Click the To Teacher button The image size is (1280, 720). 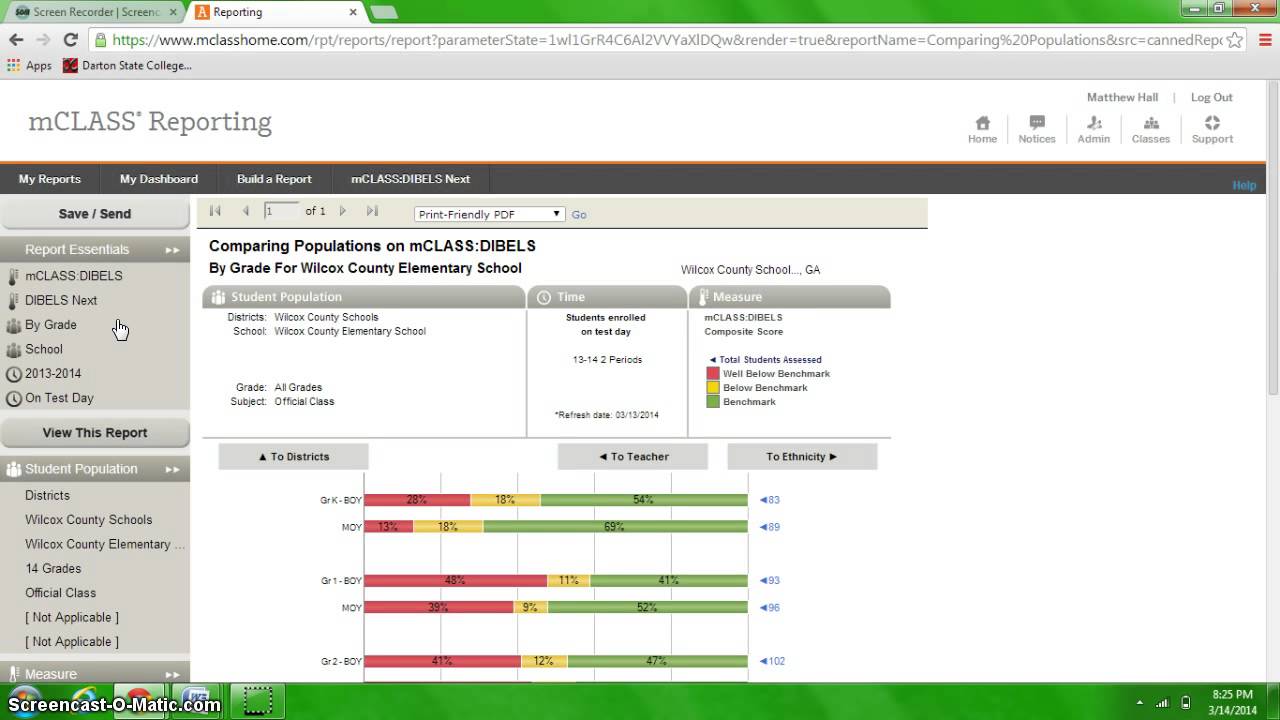(633, 457)
